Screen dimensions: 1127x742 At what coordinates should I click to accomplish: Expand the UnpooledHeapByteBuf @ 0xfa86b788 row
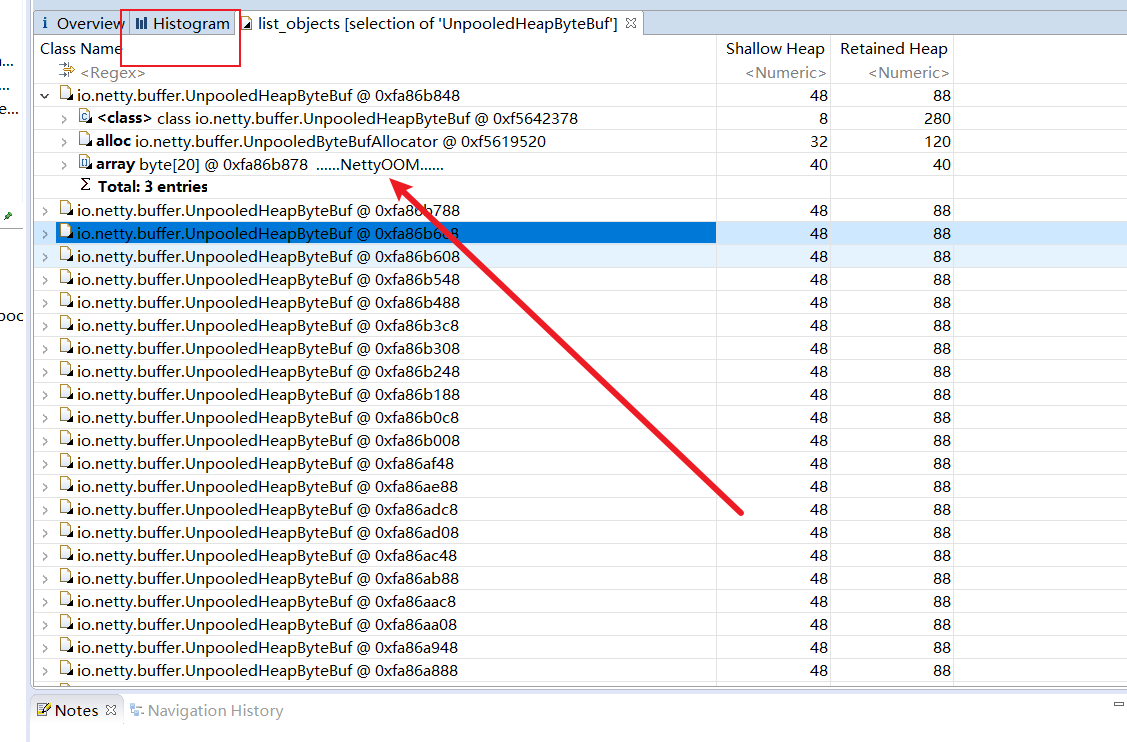pos(45,211)
